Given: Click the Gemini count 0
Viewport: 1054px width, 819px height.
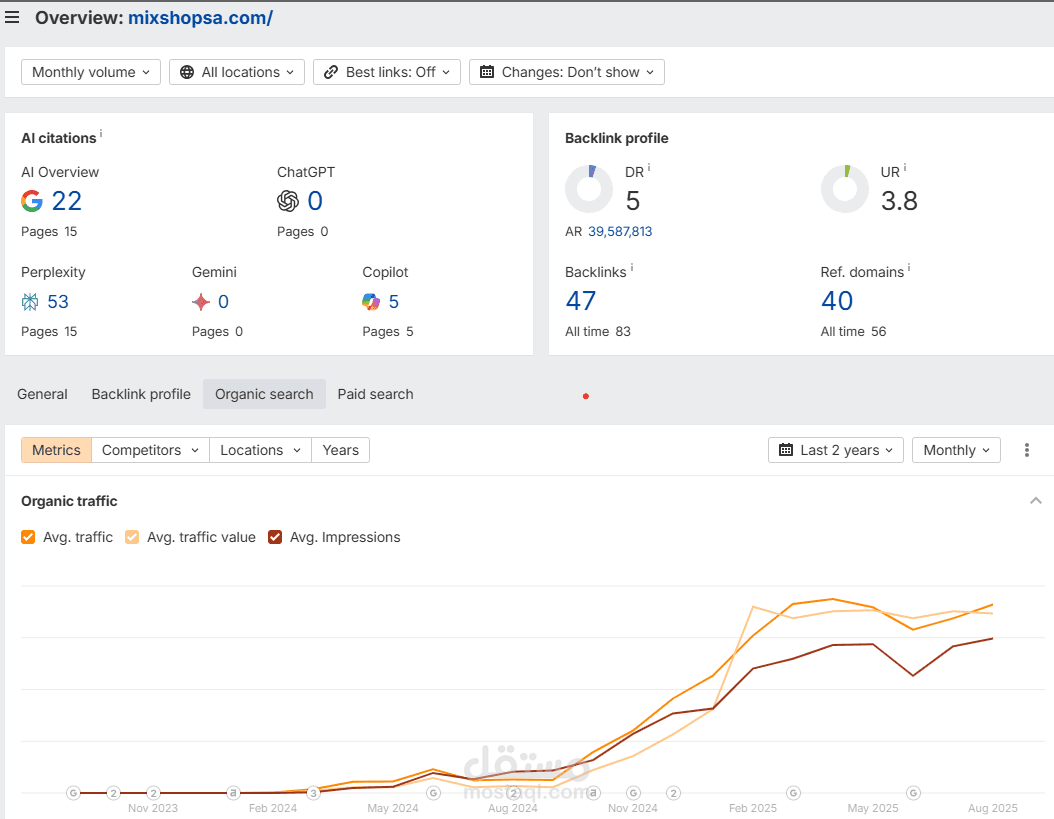Looking at the screenshot, I should [223, 302].
